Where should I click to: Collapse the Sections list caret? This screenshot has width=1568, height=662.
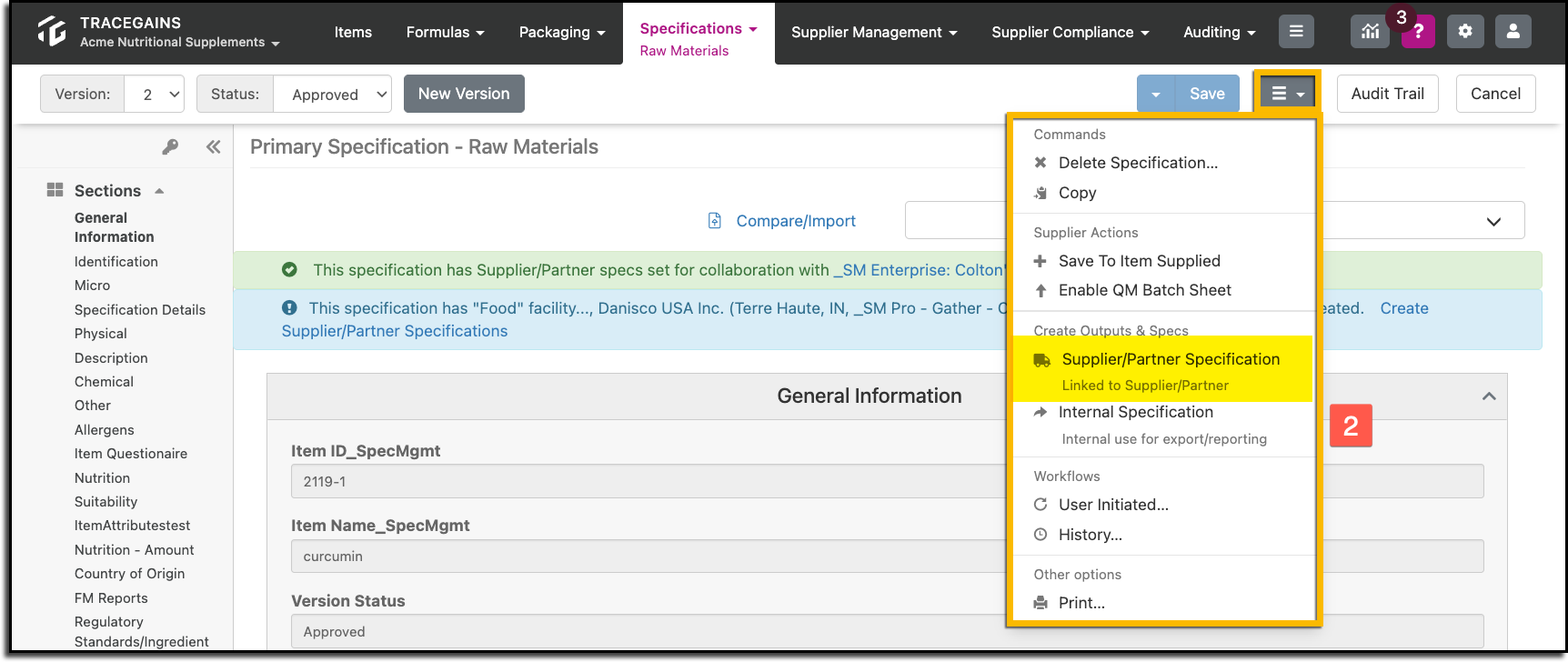159,191
